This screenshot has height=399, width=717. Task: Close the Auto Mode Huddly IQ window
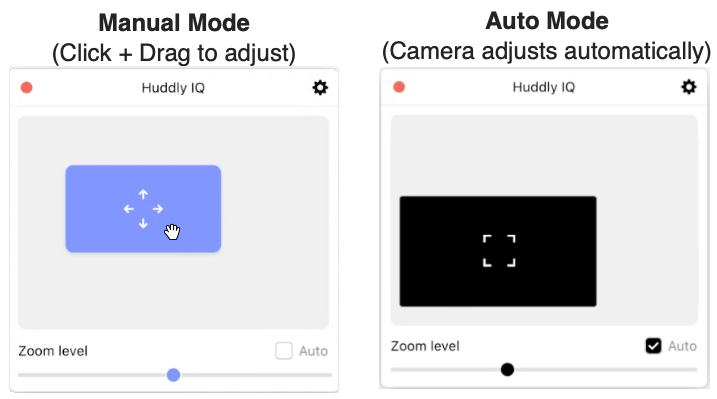coord(399,87)
